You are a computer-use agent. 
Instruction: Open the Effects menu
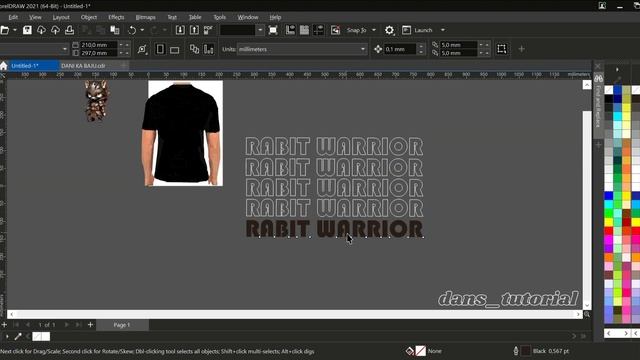click(116, 17)
